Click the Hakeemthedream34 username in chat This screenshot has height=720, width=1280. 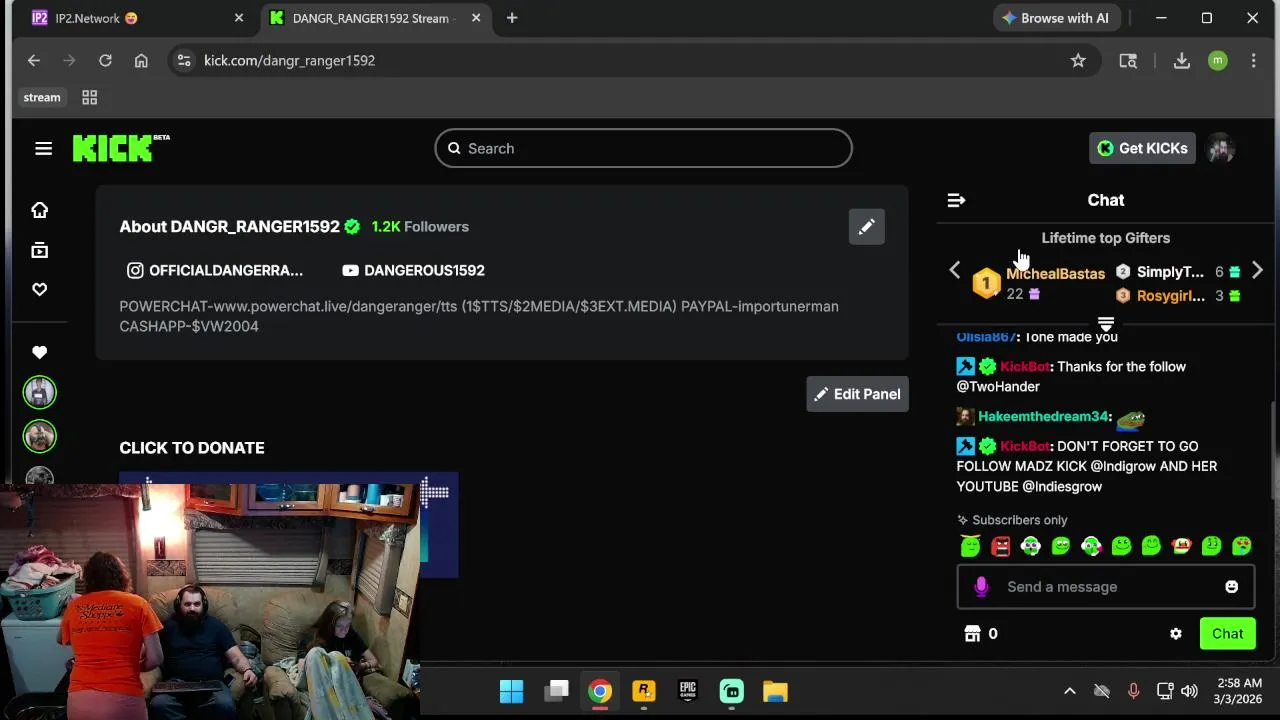(x=1043, y=416)
